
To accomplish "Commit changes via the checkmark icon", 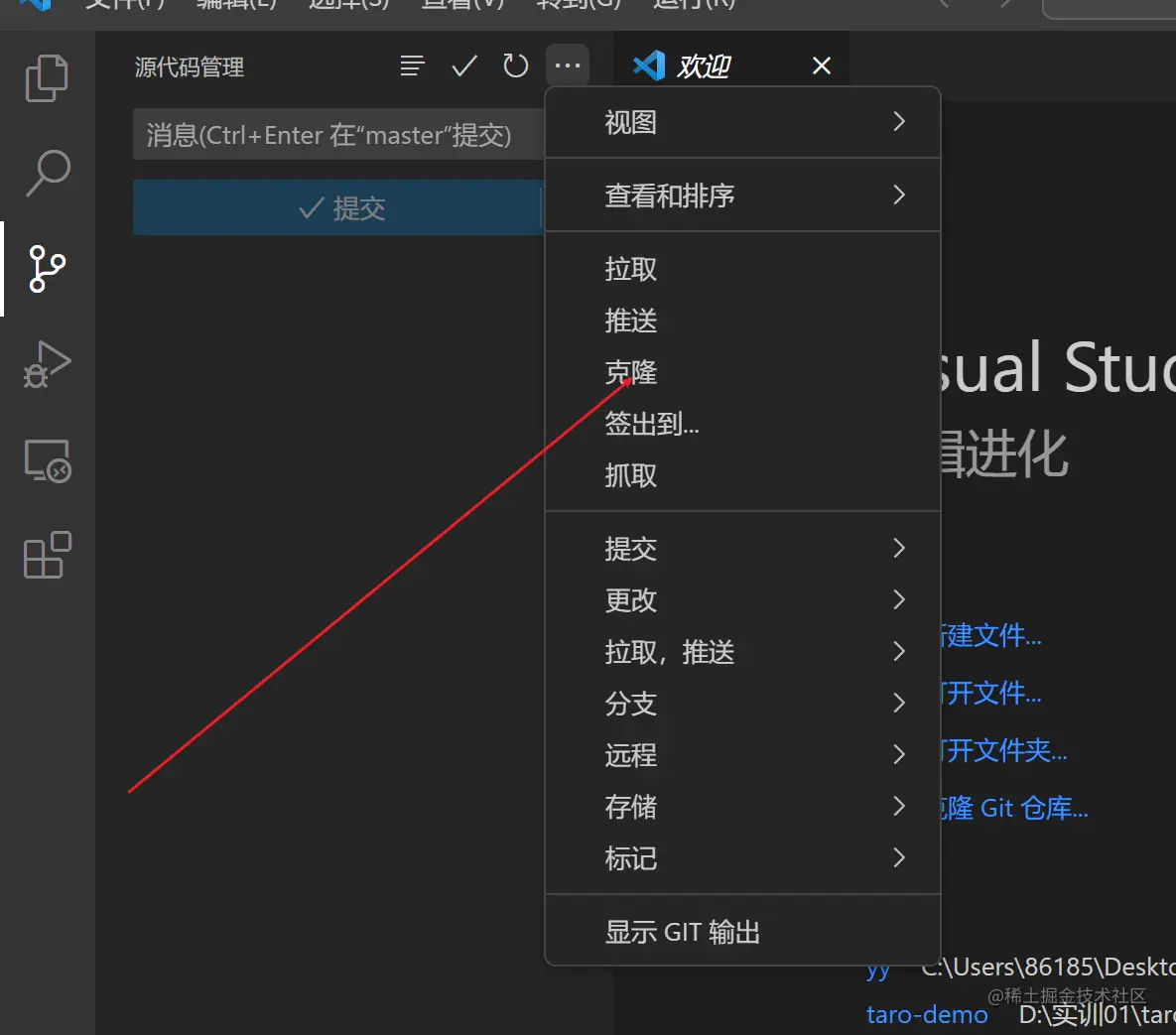I will point(463,65).
